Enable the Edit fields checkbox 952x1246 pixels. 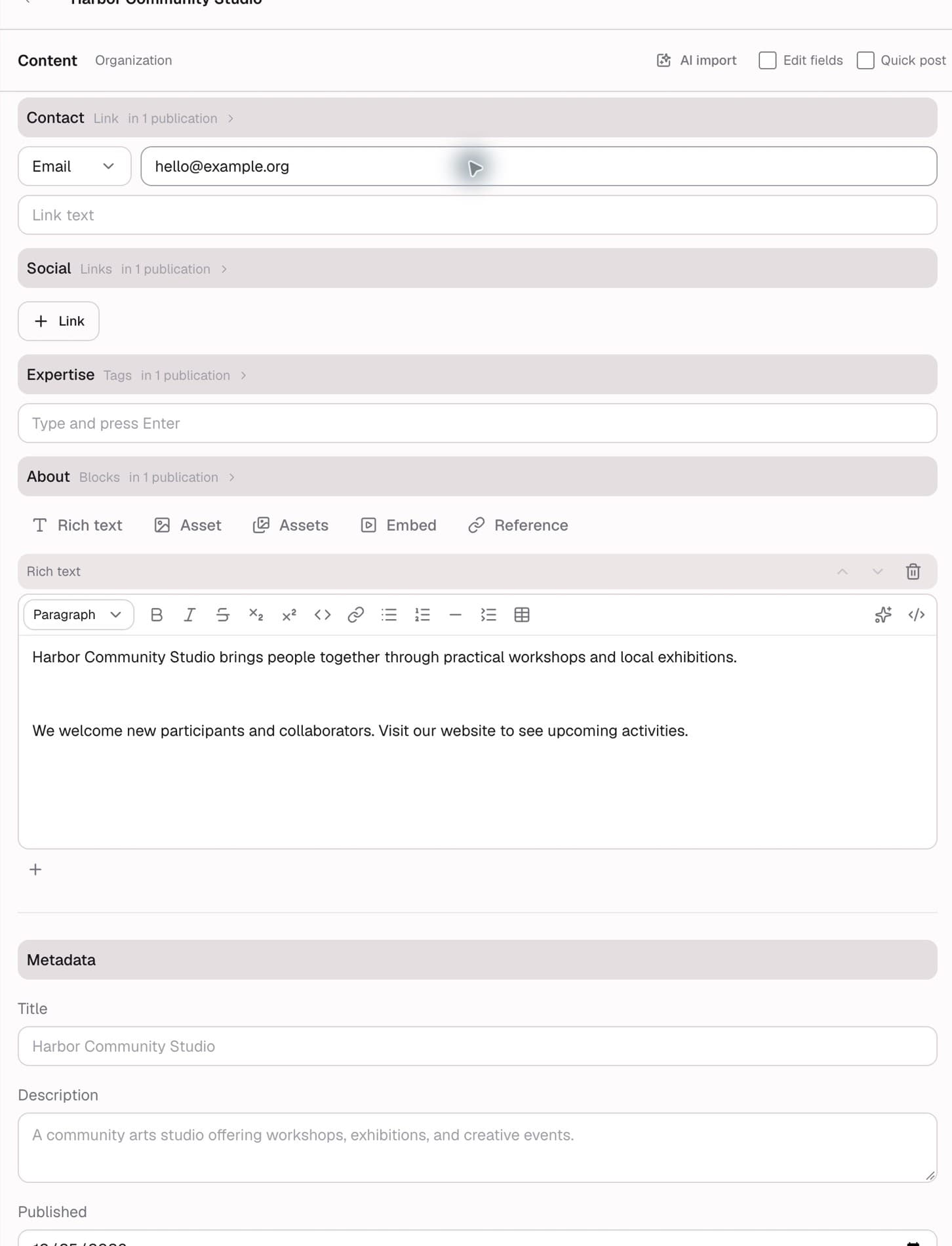pos(767,60)
